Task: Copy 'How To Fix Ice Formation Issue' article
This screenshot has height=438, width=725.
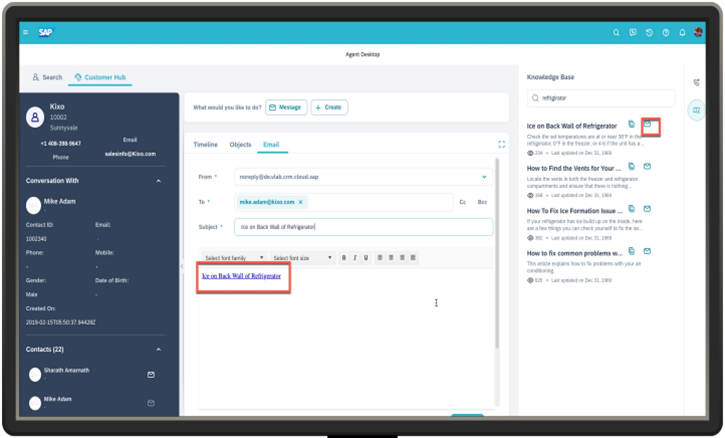Action: pos(631,209)
